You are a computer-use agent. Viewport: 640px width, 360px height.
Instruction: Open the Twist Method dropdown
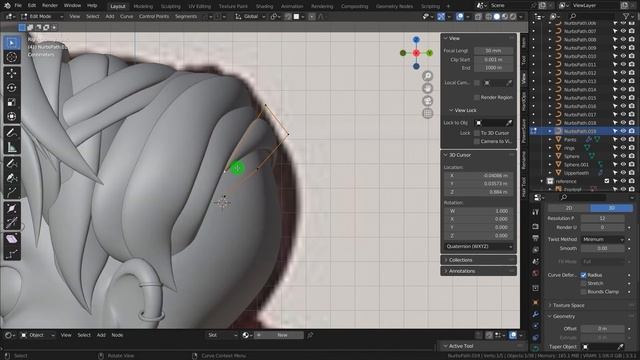[603, 239]
